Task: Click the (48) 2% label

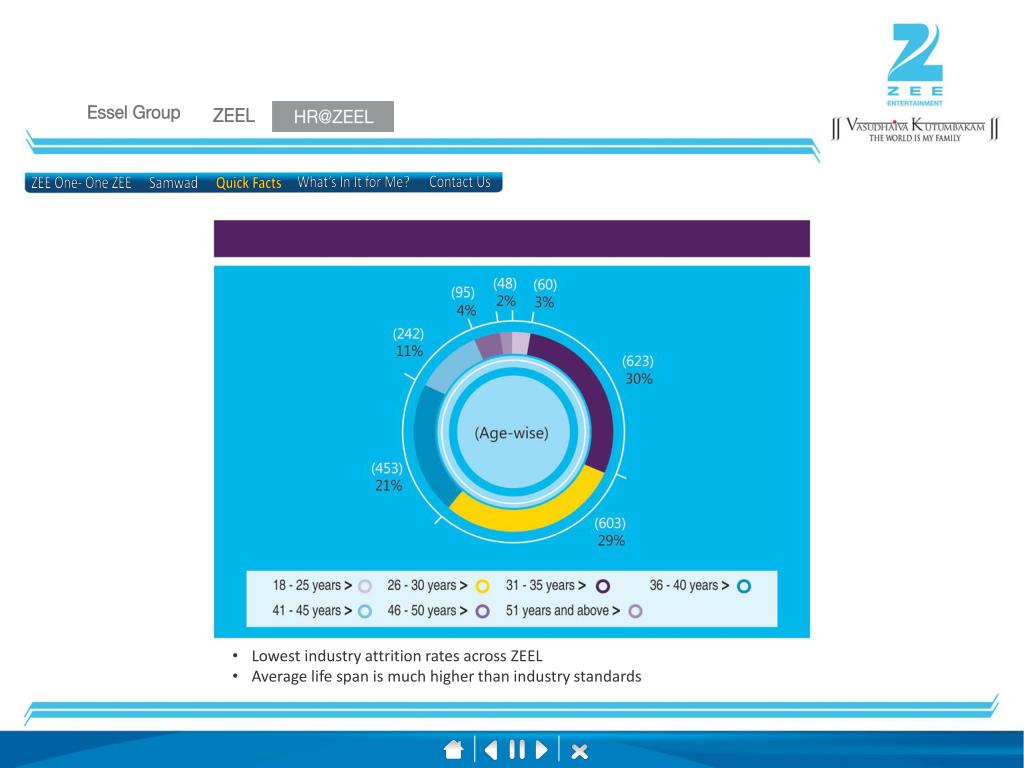Action: (505, 292)
